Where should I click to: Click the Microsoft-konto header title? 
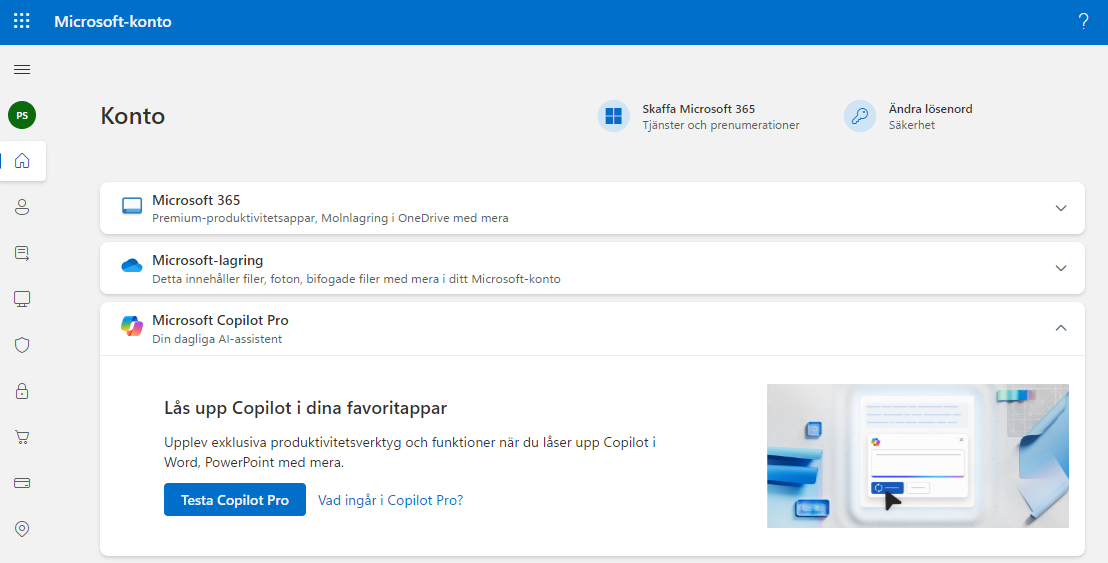113,21
